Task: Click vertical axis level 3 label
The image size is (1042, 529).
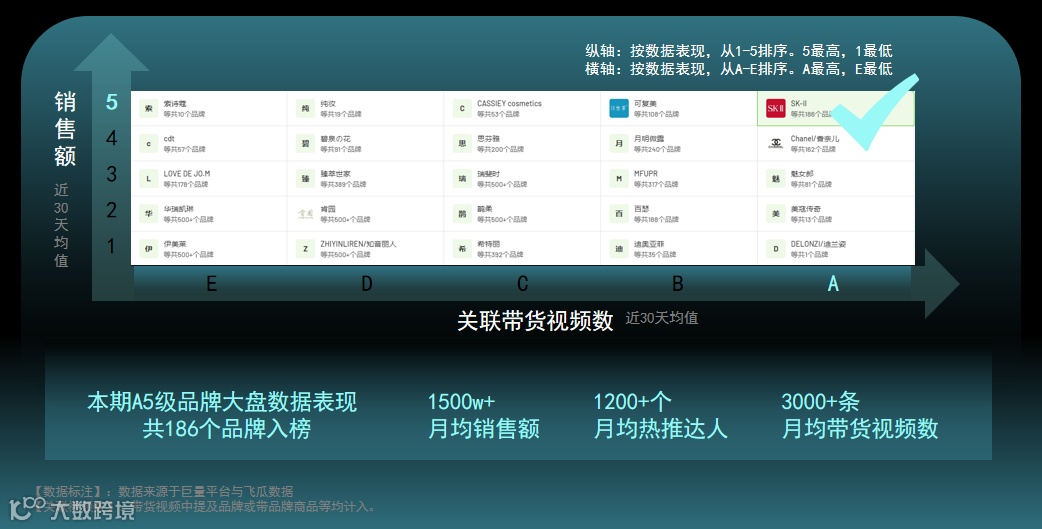Action: pyautogui.click(x=112, y=174)
